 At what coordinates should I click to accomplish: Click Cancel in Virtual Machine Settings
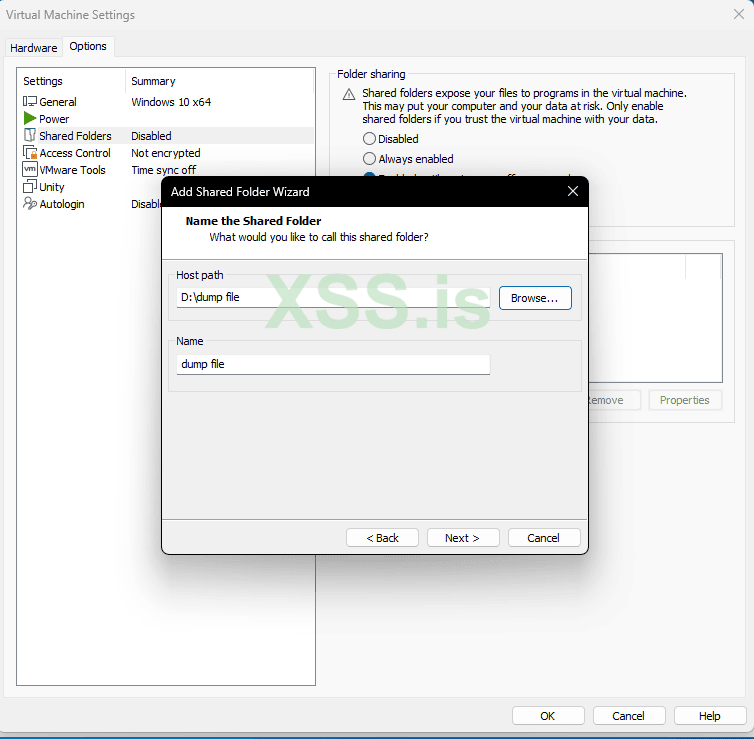tap(629, 716)
